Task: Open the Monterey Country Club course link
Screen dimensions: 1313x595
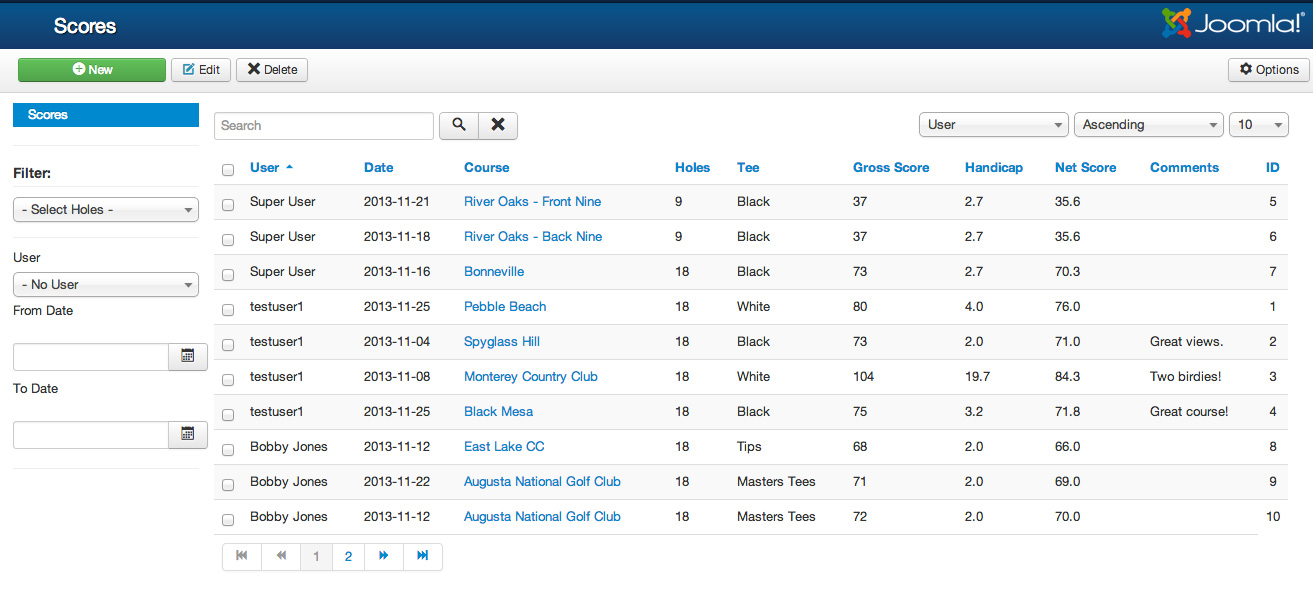Action: [x=531, y=377]
